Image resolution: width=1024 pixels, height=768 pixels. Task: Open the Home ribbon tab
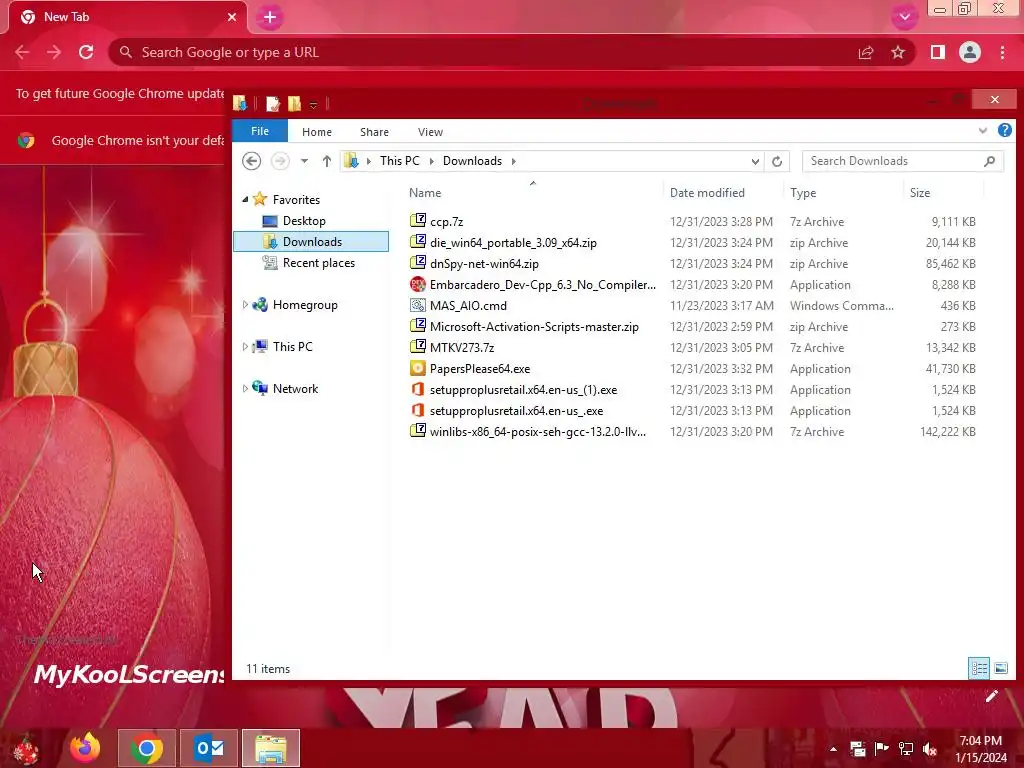point(317,132)
